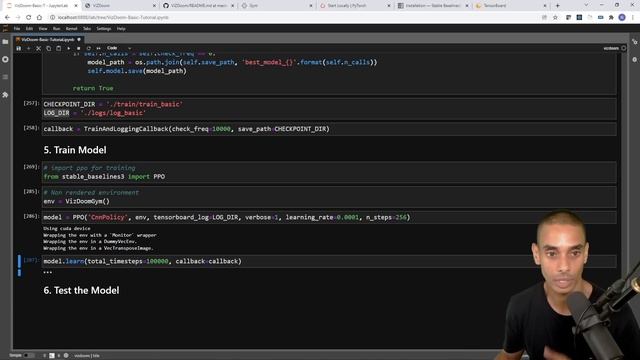Click the model.learn(total_timesteps) code cell
Viewport: 640px width, 360px height.
pos(329,261)
